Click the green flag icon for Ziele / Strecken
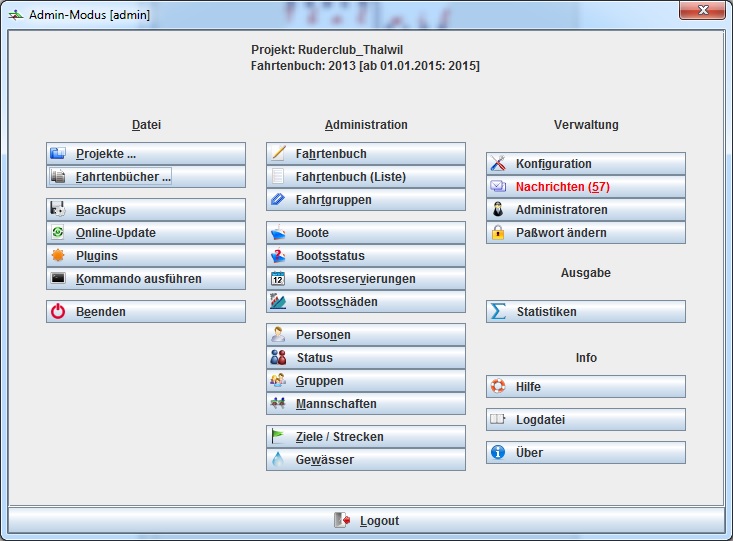 click(x=279, y=437)
